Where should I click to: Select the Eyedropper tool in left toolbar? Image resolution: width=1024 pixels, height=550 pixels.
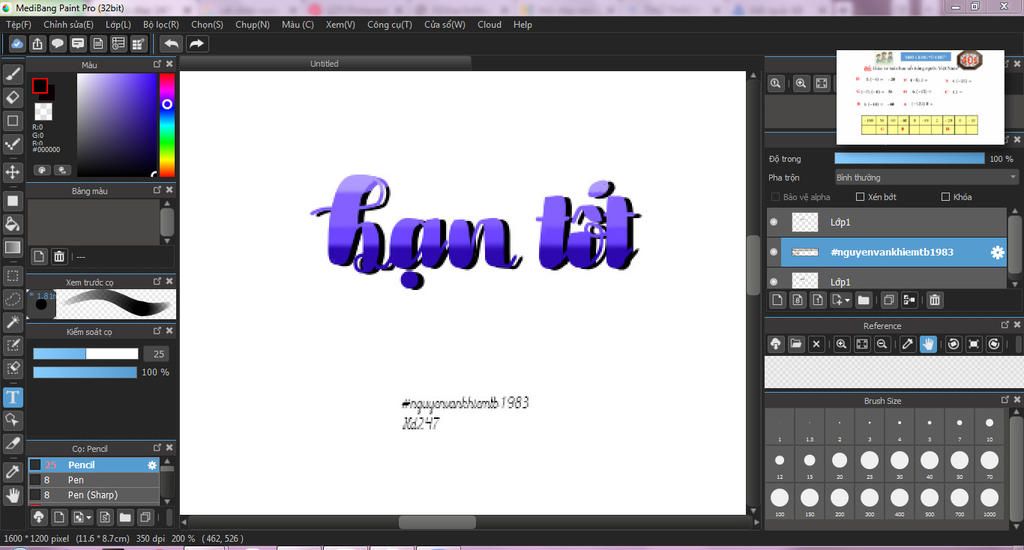pyautogui.click(x=12, y=472)
